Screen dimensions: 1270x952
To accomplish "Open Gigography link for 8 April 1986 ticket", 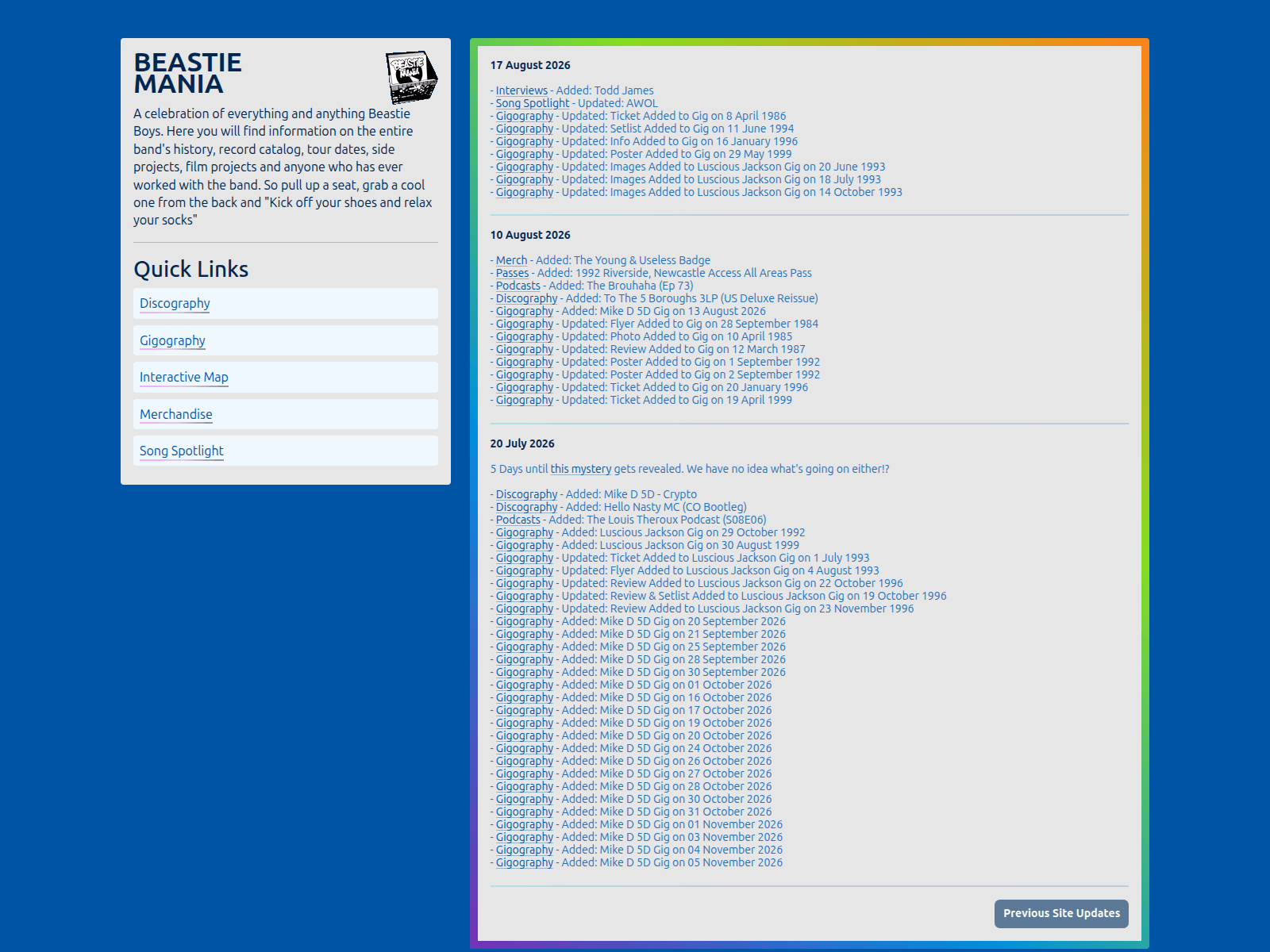I will click(x=525, y=116).
